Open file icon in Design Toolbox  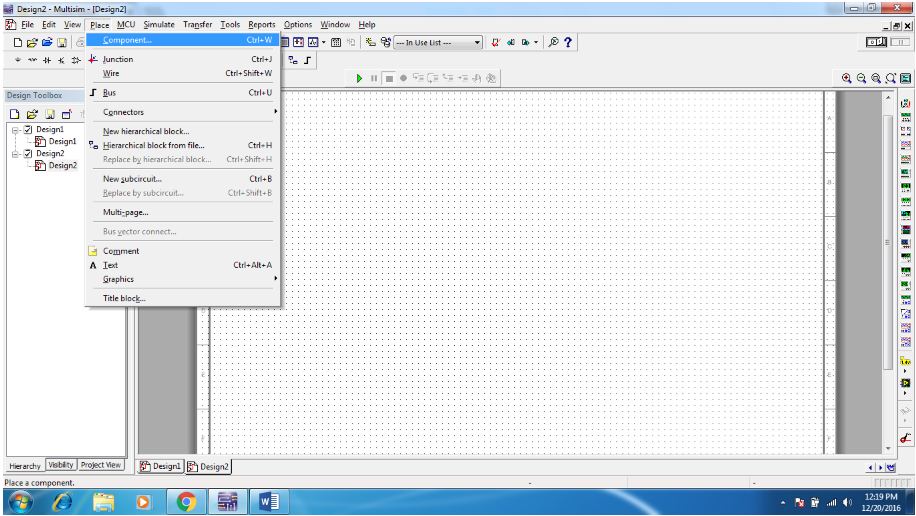[x=32, y=114]
